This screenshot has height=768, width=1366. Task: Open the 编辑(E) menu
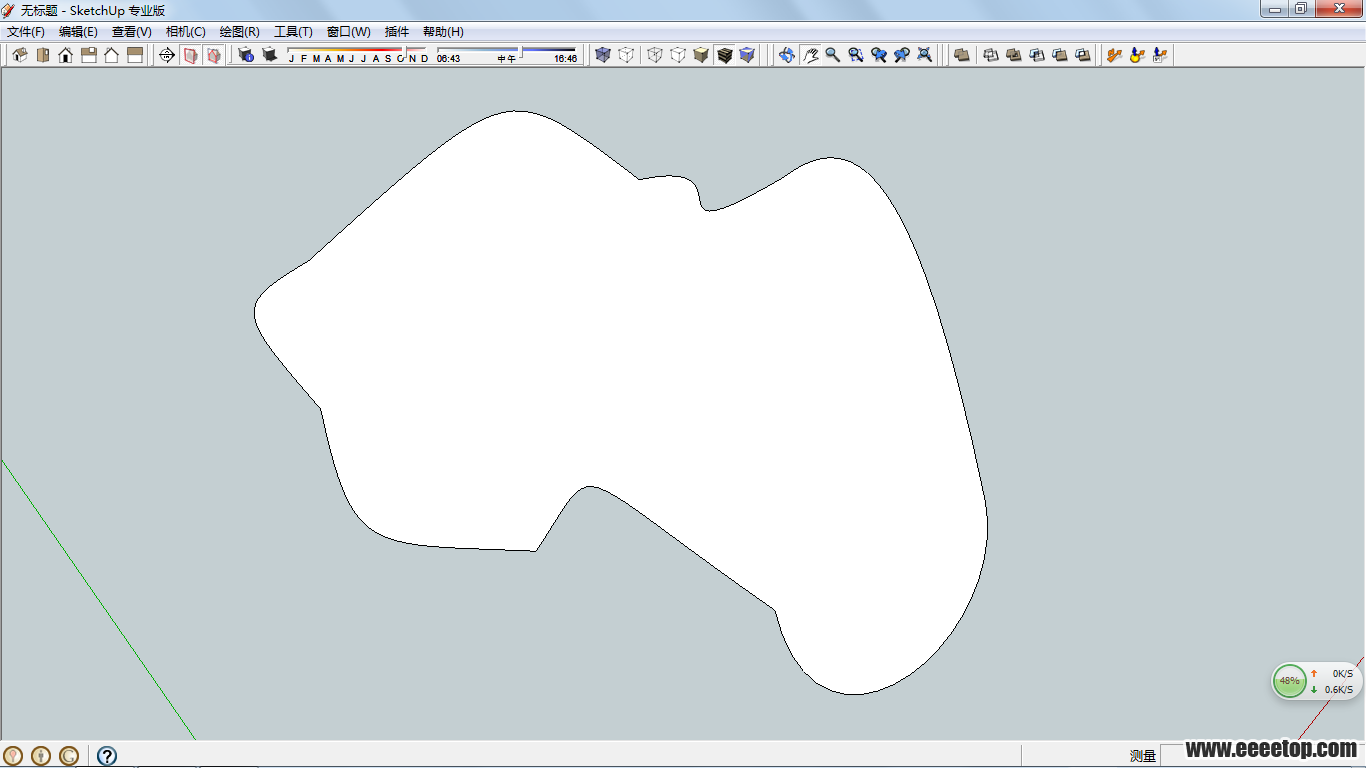[78, 32]
